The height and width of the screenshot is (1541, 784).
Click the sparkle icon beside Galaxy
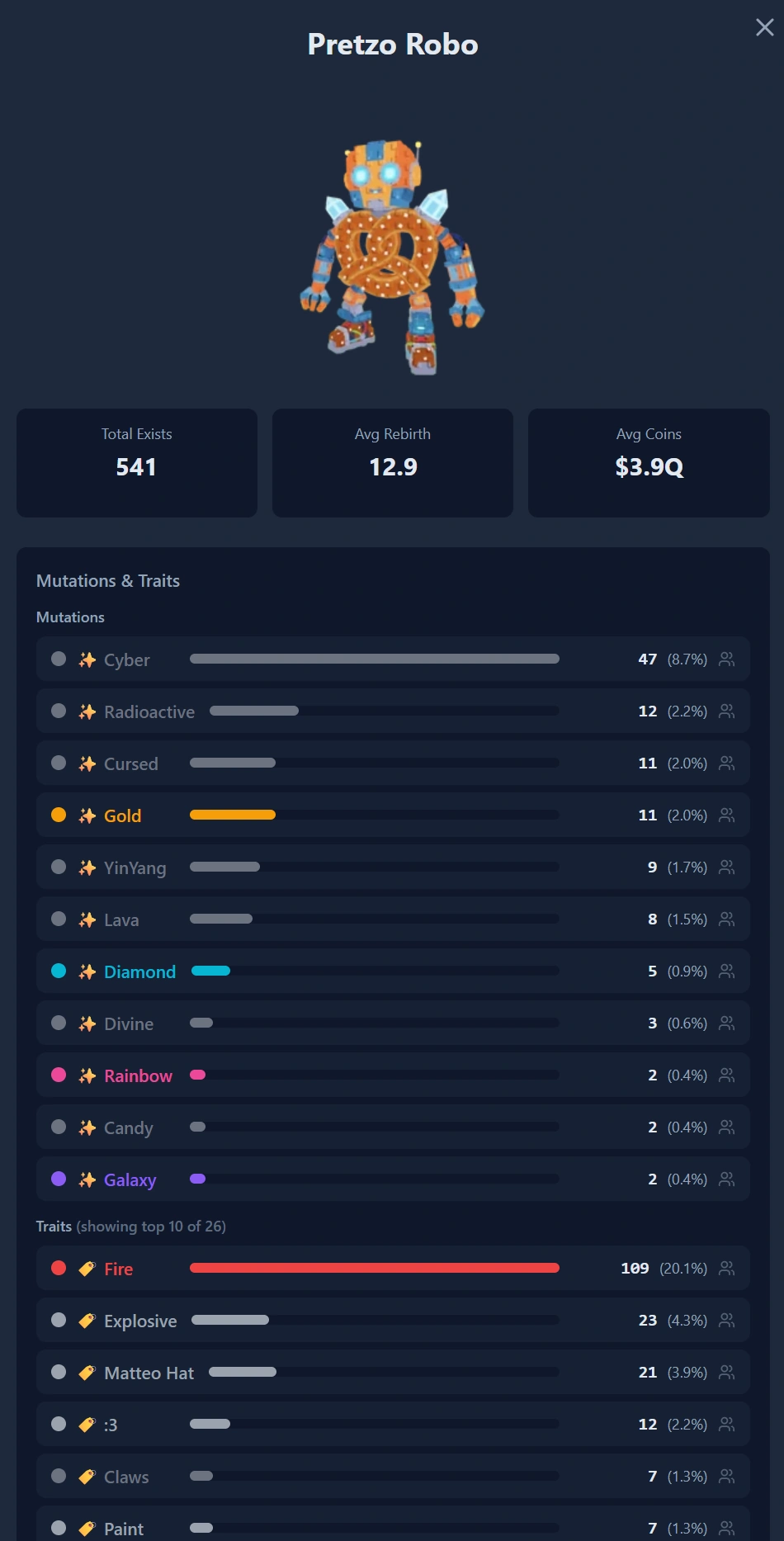(87, 1179)
